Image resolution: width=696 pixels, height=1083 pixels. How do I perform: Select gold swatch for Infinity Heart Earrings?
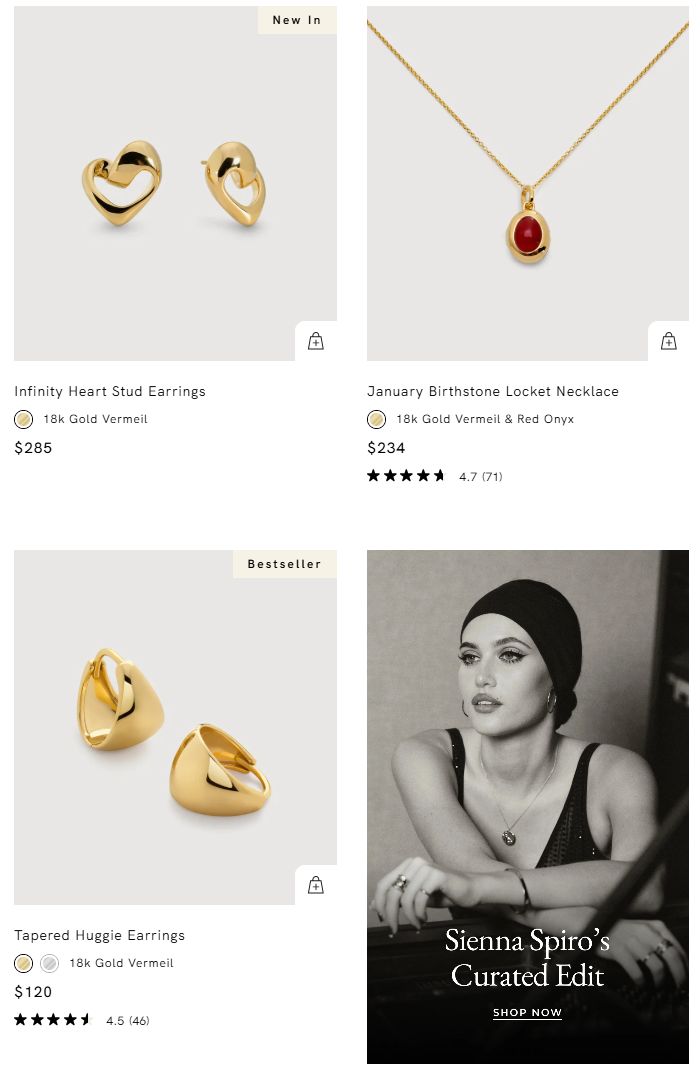tap(24, 420)
